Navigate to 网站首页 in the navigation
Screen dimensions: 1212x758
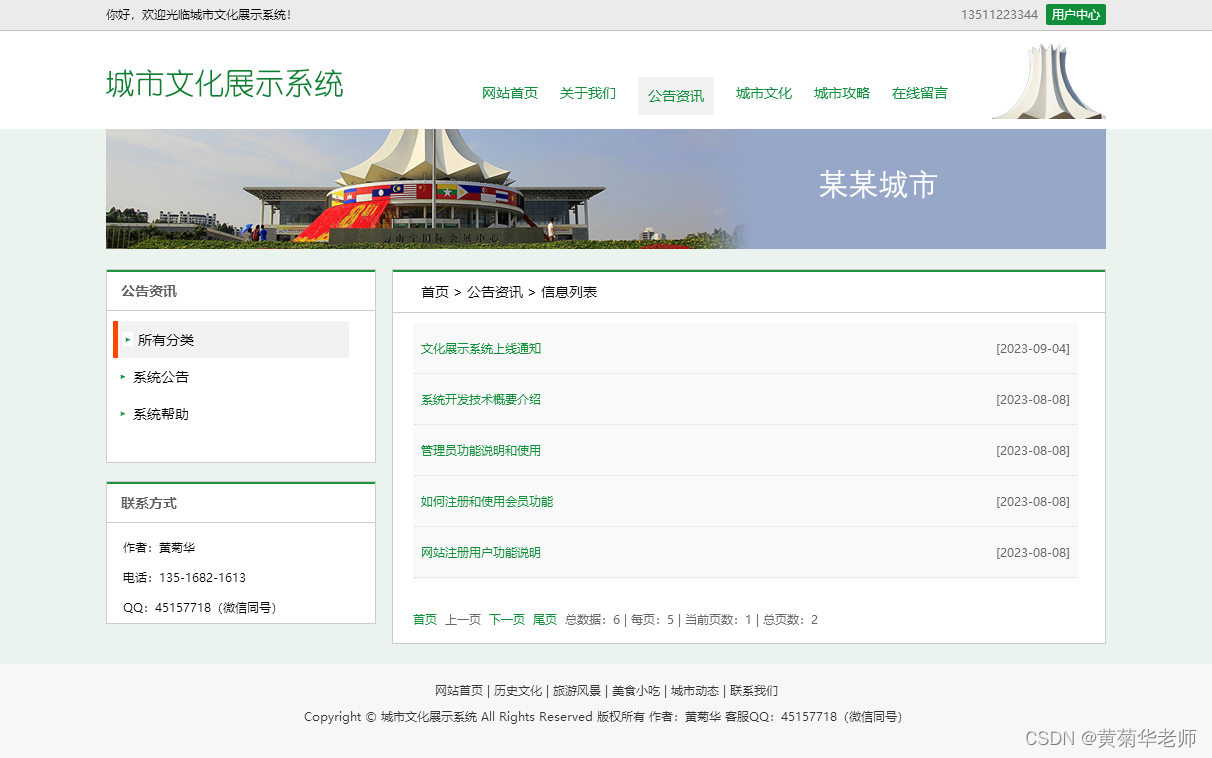510,93
